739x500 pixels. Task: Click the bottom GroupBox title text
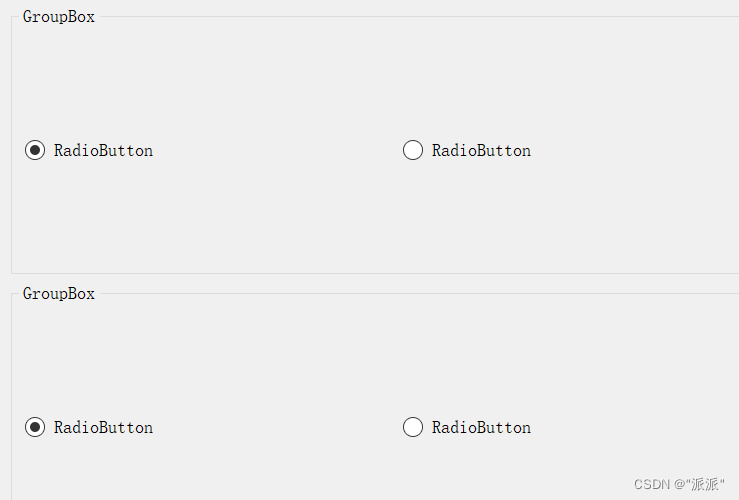(x=59, y=294)
